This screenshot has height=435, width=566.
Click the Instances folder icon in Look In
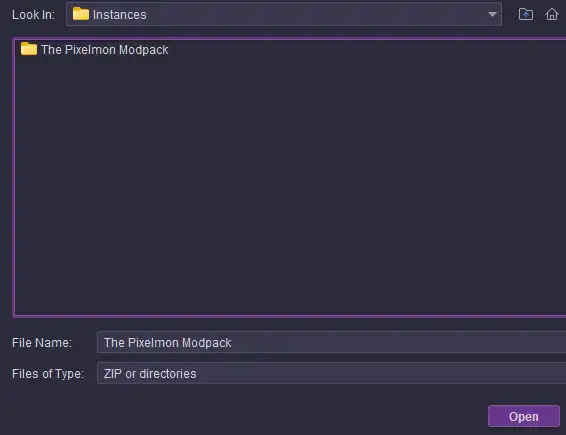(x=80, y=14)
